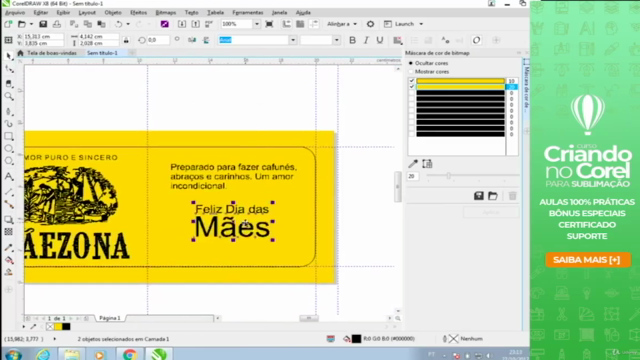Screen dimensions: 640x360
Task: Open the Efeitos menu
Action: tap(138, 13)
